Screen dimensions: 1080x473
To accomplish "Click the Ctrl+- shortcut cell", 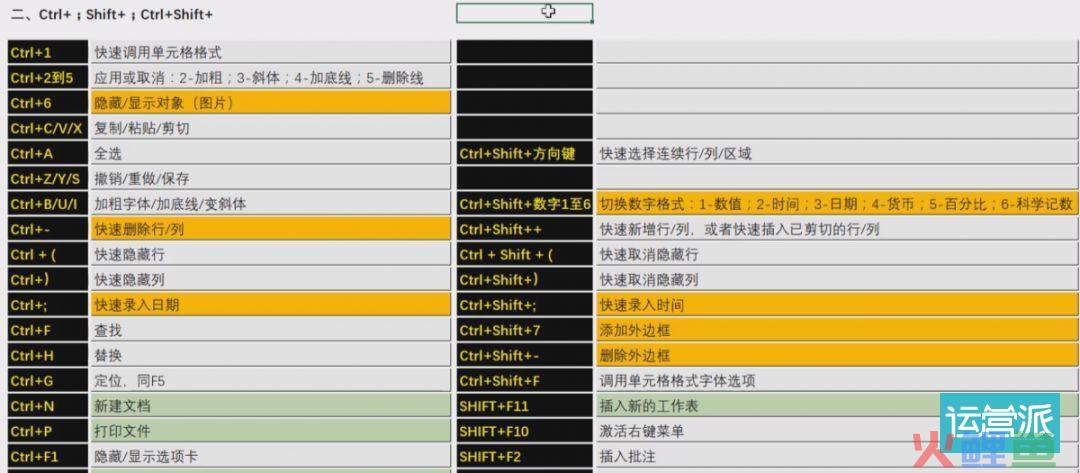I will click(48, 229).
